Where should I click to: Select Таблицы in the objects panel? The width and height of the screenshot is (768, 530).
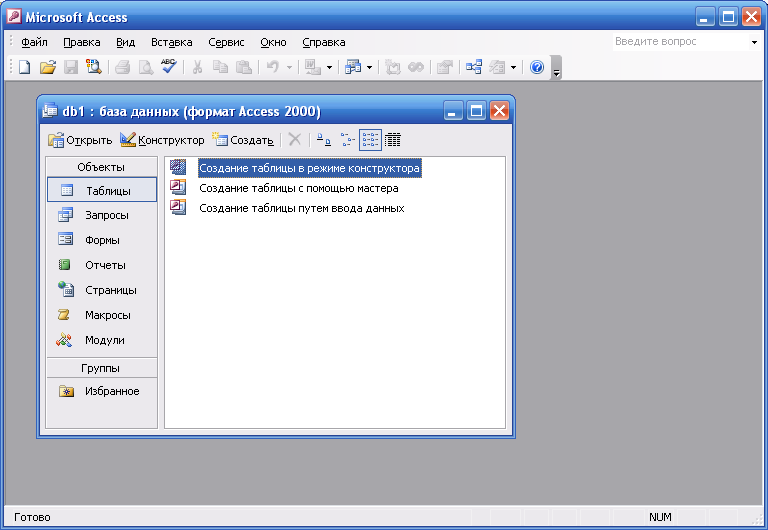coord(102,190)
